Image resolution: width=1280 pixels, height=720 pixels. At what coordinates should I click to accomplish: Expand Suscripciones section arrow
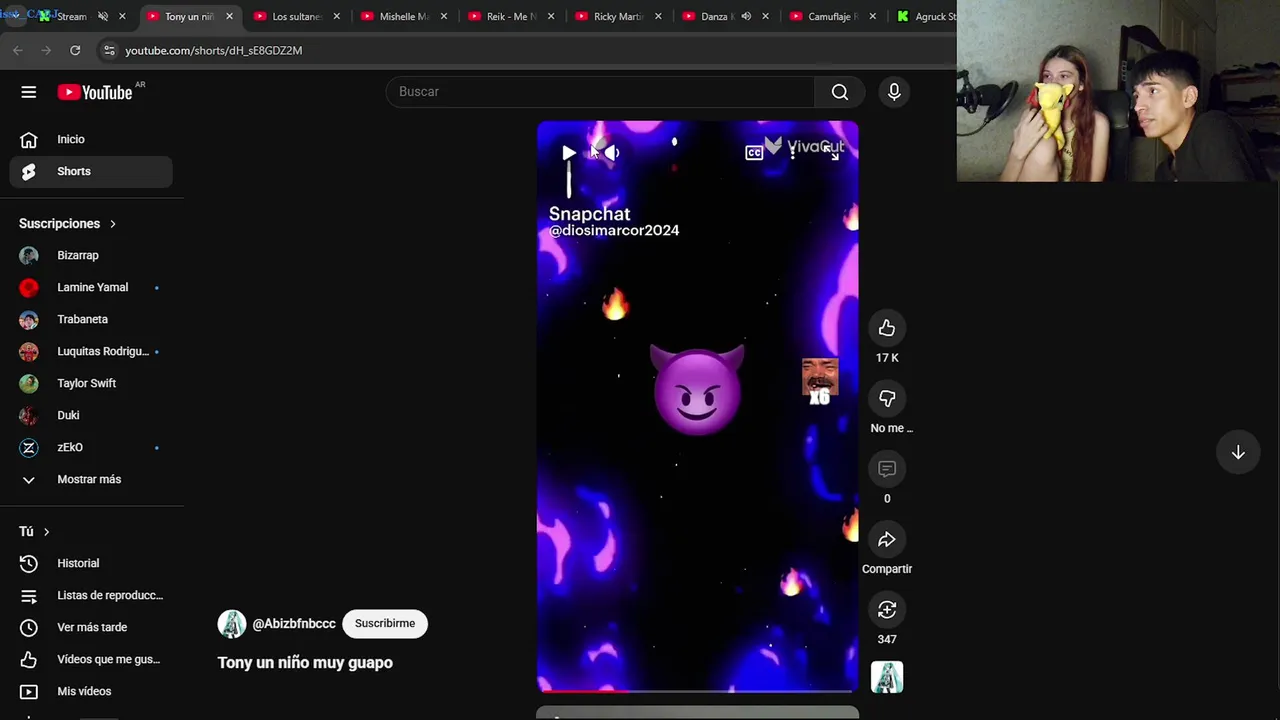113,224
